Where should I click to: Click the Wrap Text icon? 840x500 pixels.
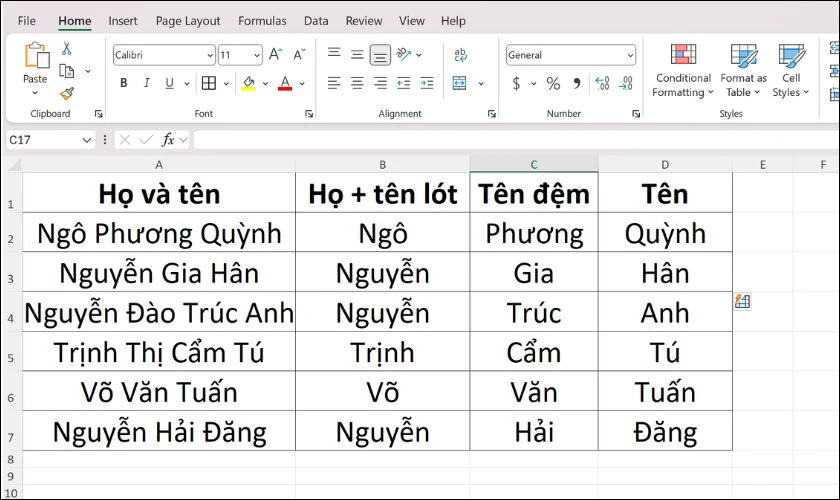(x=460, y=55)
